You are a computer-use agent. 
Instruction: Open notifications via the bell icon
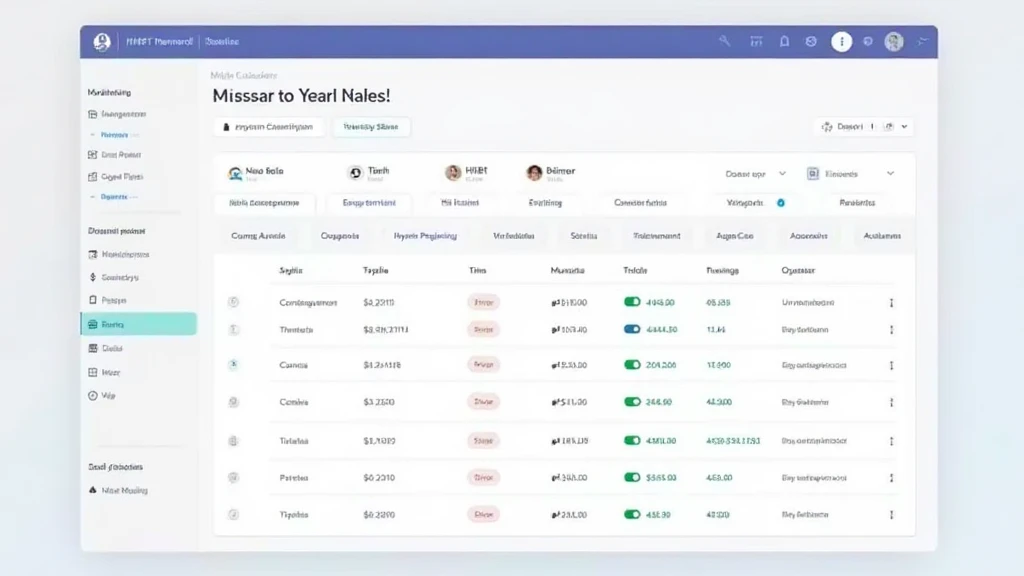[784, 41]
